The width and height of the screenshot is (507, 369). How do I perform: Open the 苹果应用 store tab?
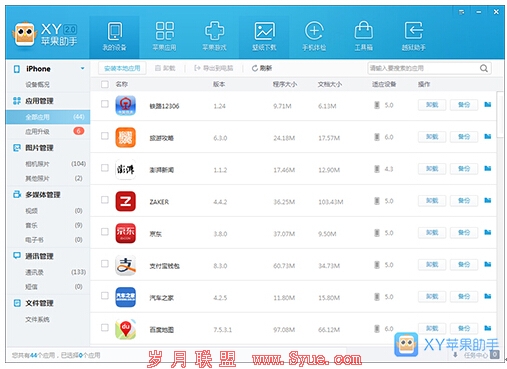pyautogui.click(x=164, y=37)
